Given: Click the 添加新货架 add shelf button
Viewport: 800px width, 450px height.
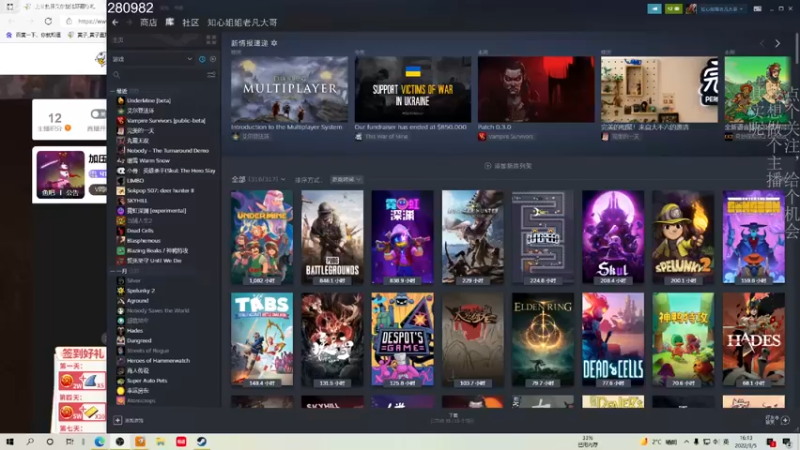Looking at the screenshot, I should (508, 166).
